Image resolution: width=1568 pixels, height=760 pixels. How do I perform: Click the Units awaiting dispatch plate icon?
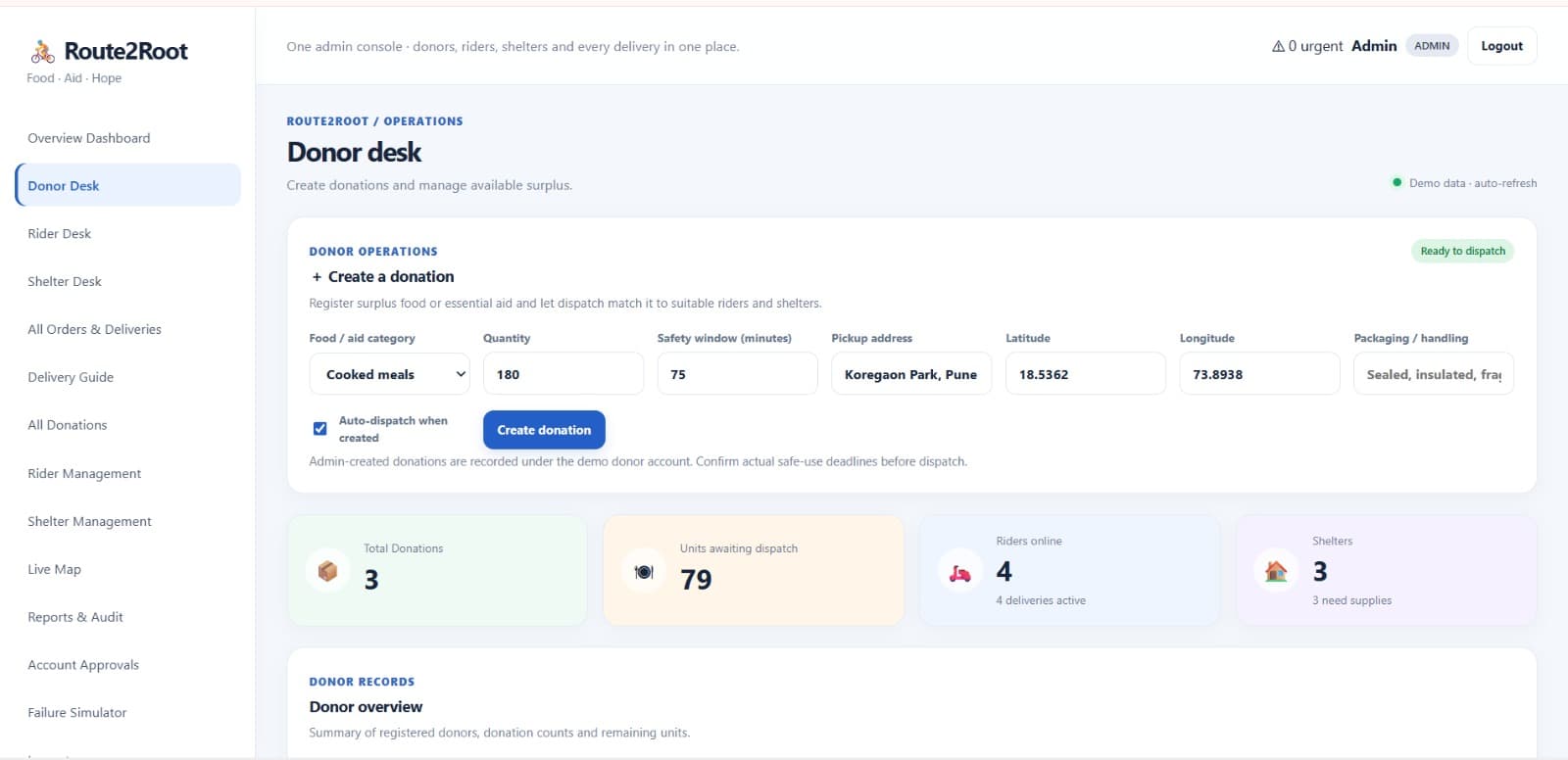(x=644, y=572)
